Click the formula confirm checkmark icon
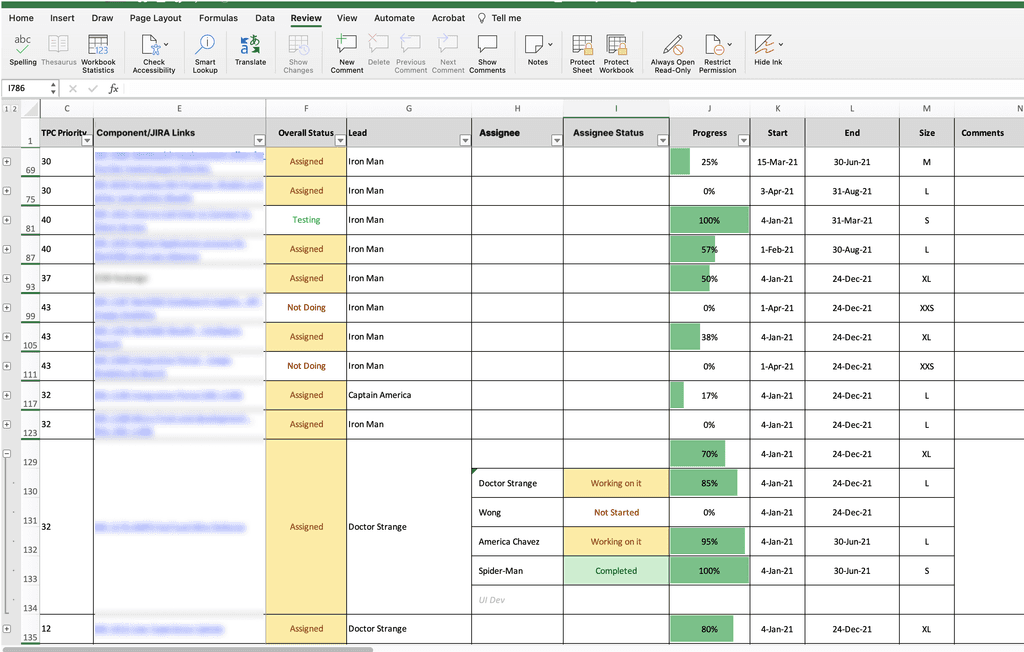The width and height of the screenshot is (1024, 652). (93, 88)
